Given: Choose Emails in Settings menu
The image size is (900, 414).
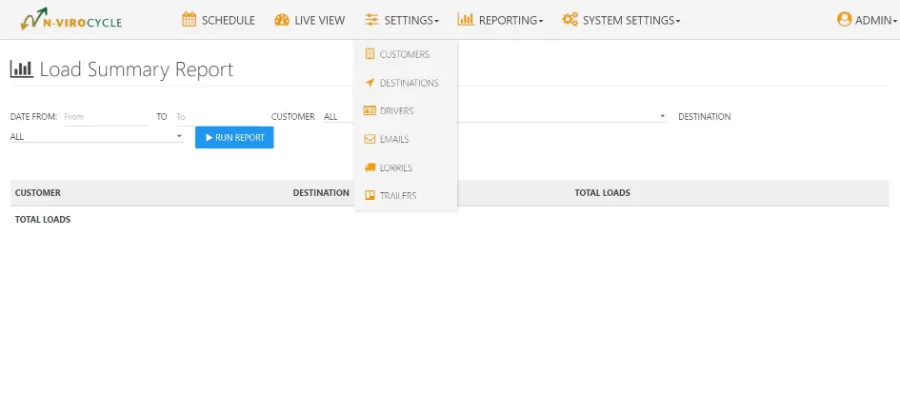Looking at the screenshot, I should point(394,140).
